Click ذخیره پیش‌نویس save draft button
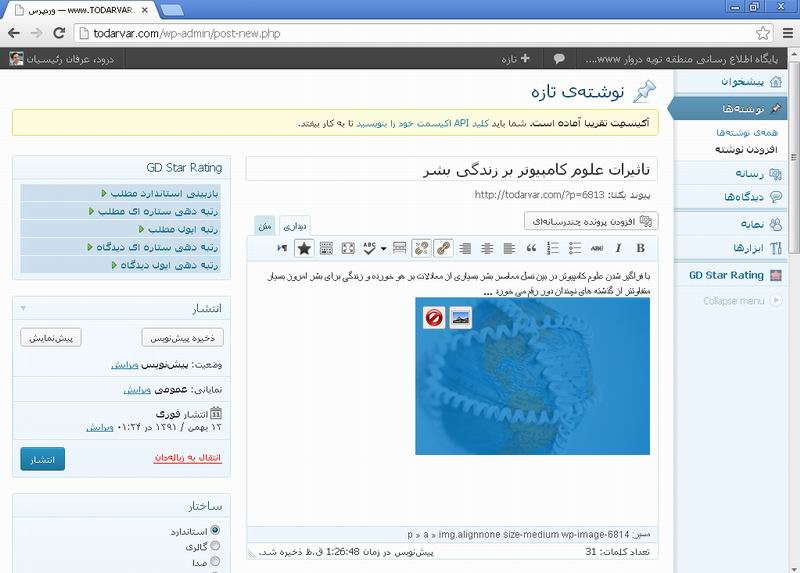This screenshot has width=800, height=573. coord(182,338)
